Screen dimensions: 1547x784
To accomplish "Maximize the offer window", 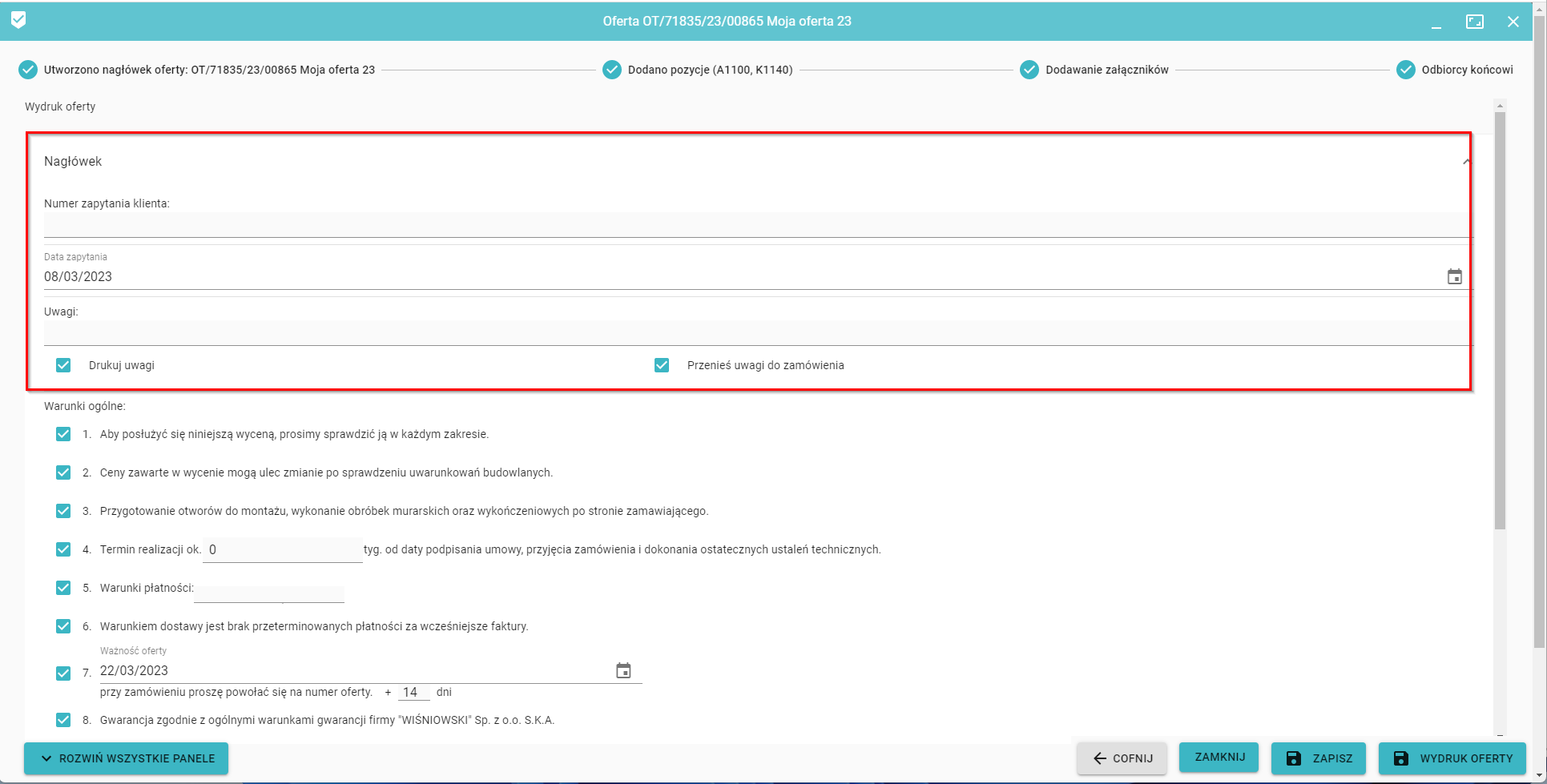I will pos(1474,22).
